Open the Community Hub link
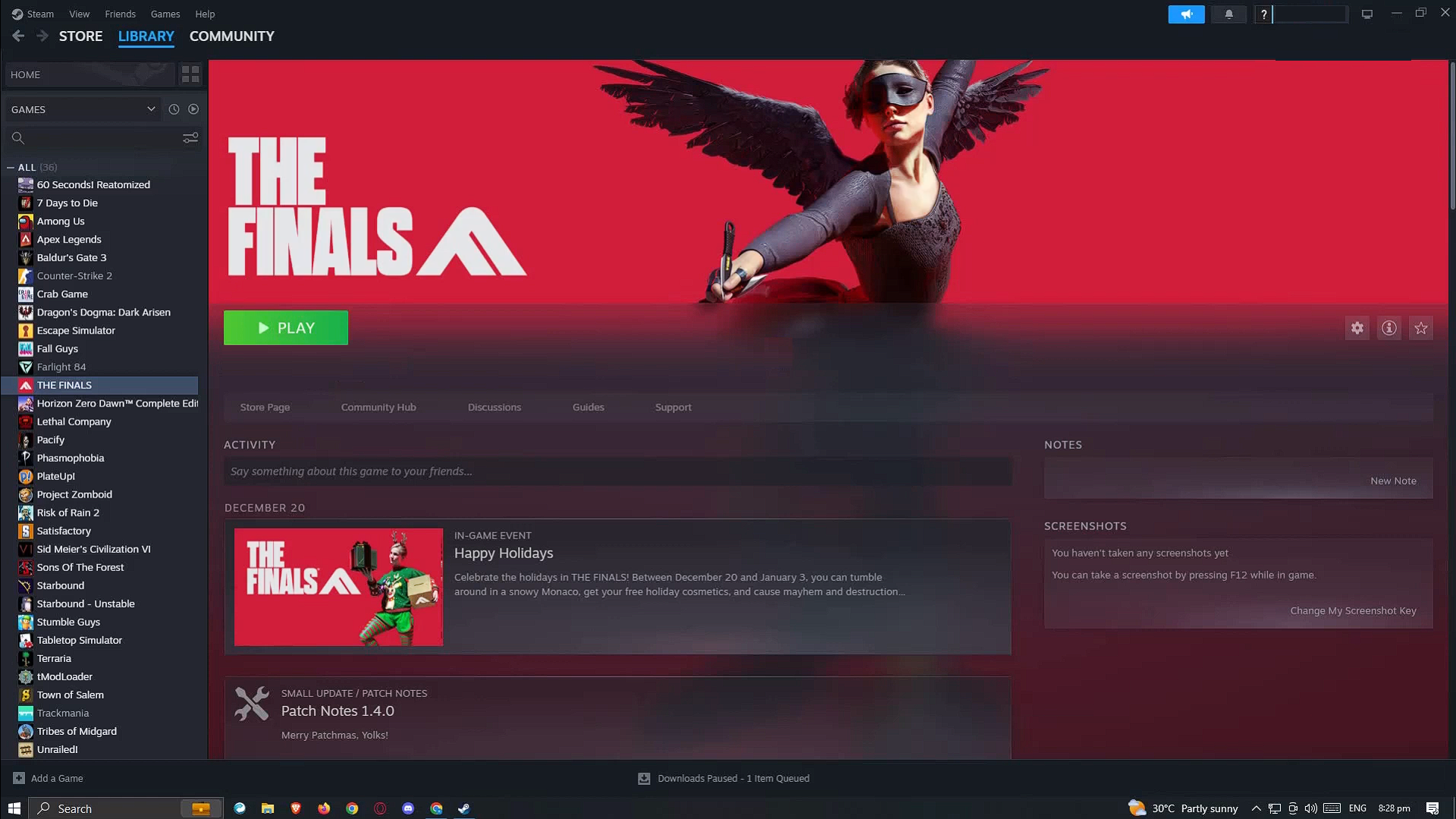Viewport: 1456px width, 819px height. [378, 407]
